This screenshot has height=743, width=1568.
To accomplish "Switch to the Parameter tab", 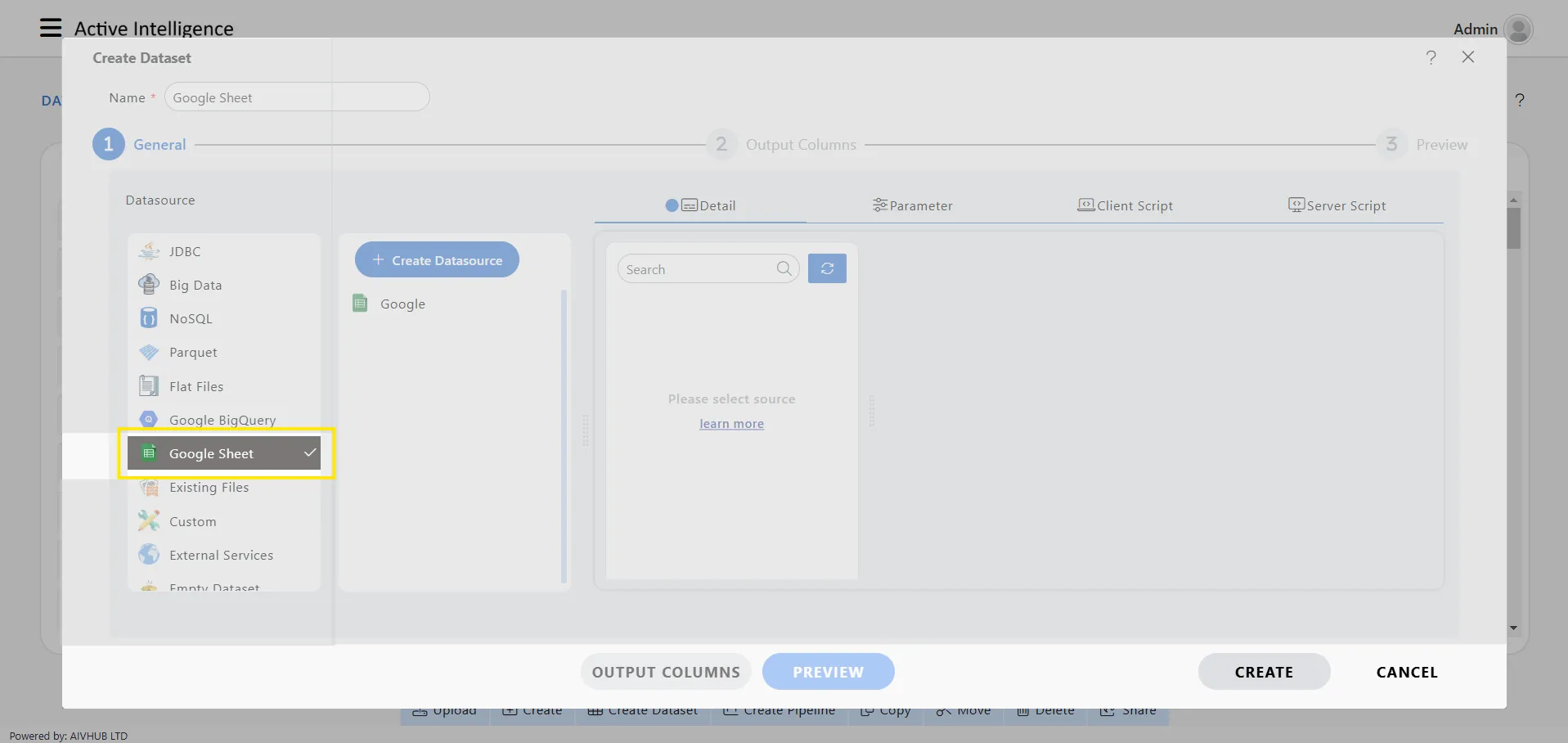I will pyautogui.click(x=912, y=205).
